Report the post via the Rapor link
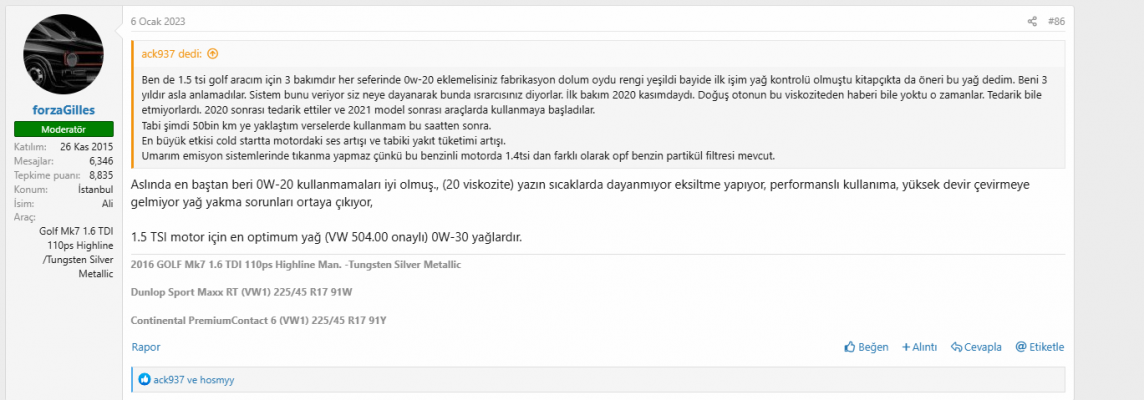The image size is (1144, 400). [146, 347]
